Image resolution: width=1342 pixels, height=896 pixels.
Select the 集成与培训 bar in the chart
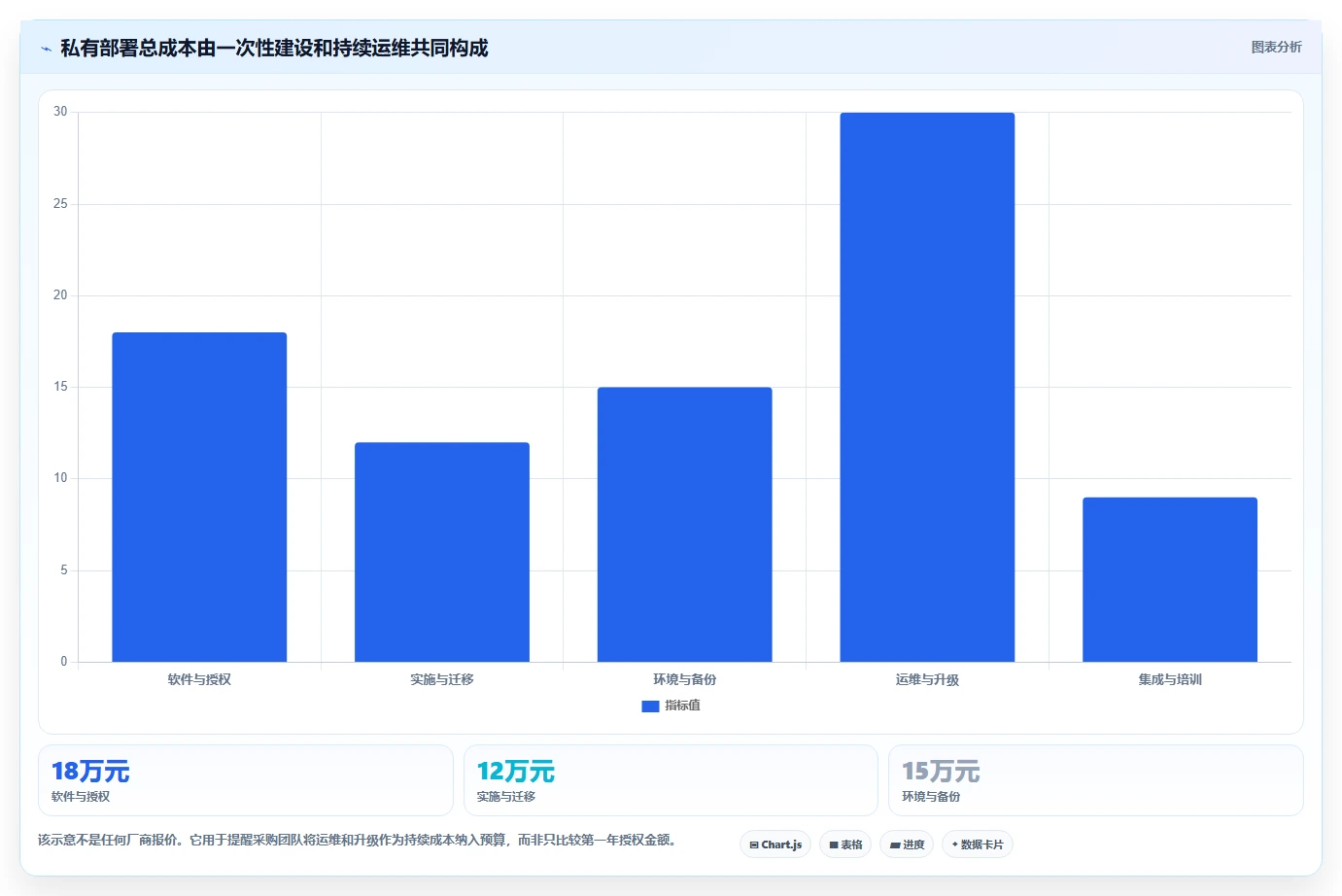tap(1170, 580)
